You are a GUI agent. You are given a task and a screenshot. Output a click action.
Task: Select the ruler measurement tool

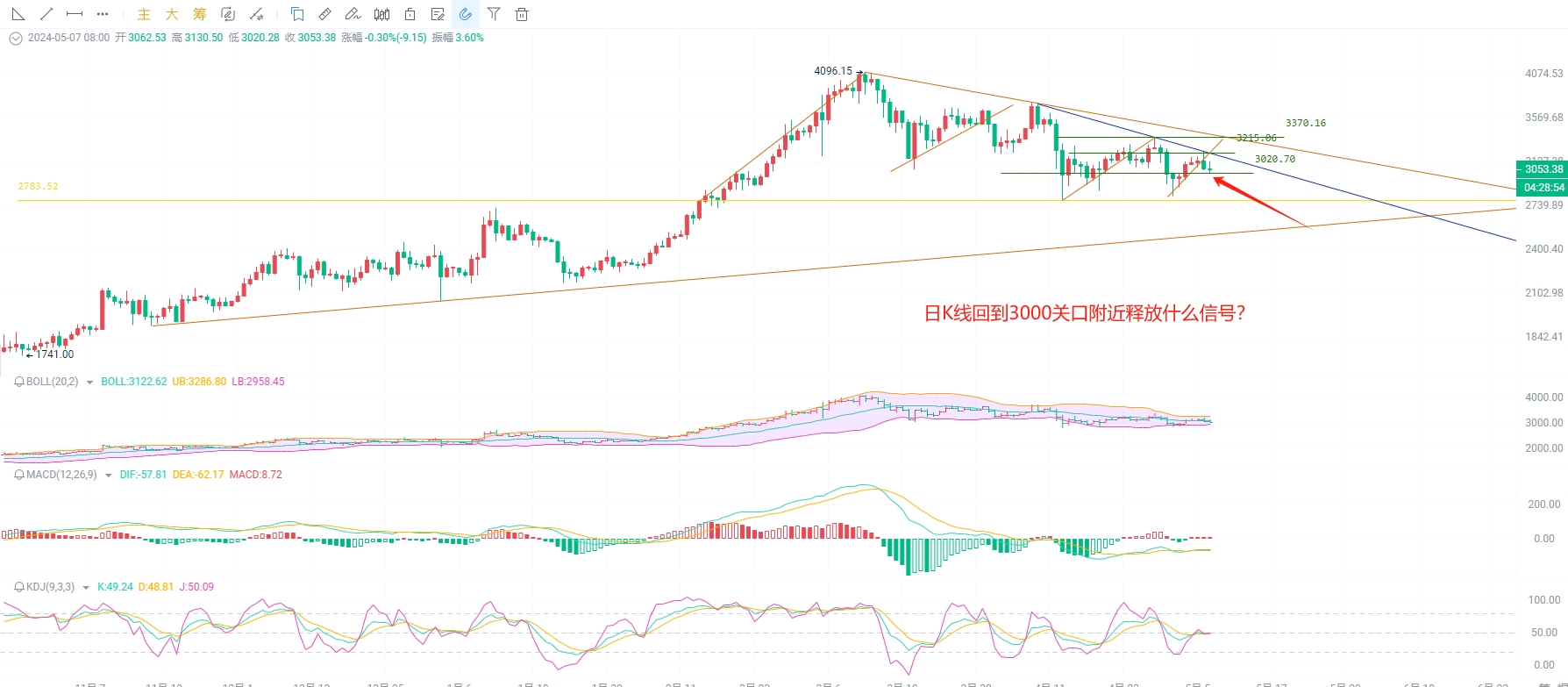325,14
